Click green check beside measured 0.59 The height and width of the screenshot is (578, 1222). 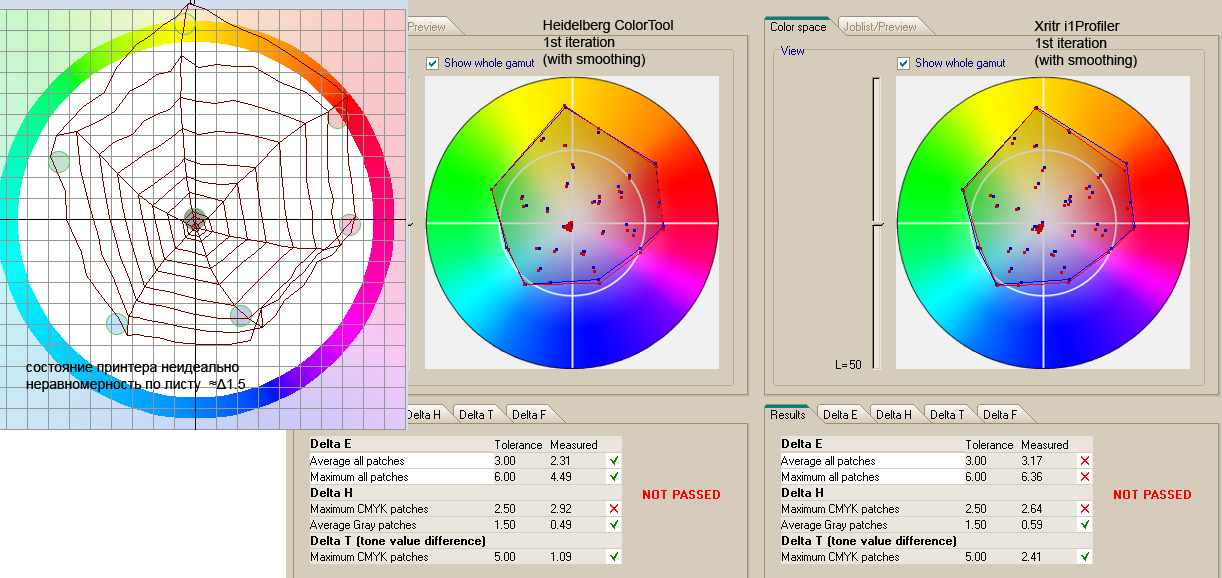[1085, 525]
